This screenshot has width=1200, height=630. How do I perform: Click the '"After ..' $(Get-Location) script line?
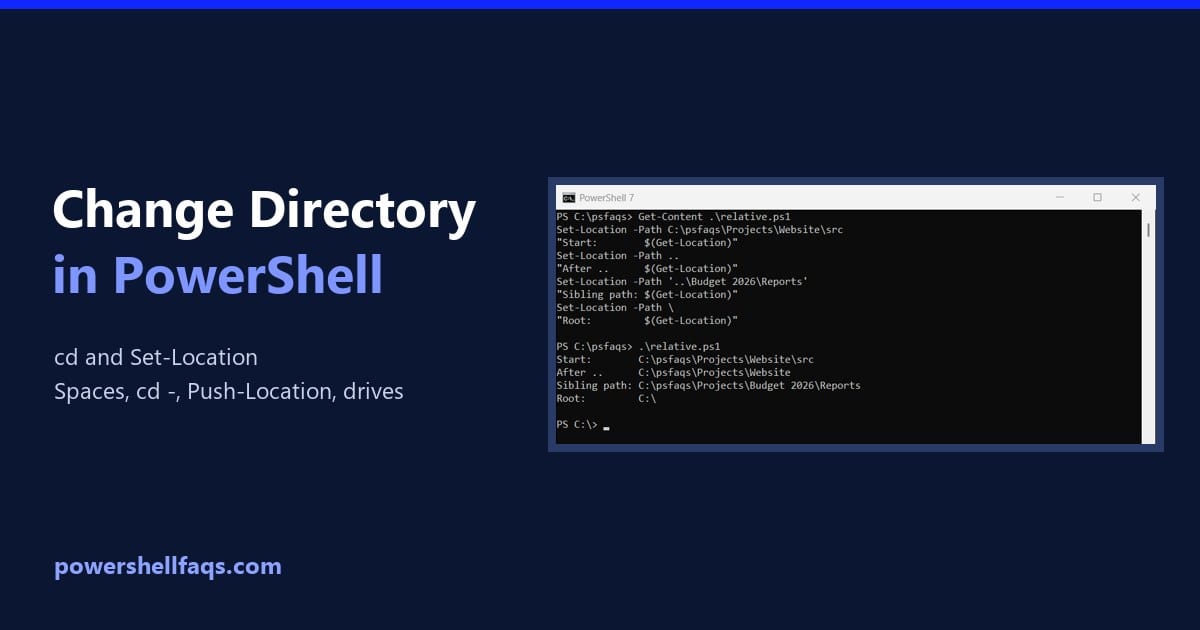[647, 269]
